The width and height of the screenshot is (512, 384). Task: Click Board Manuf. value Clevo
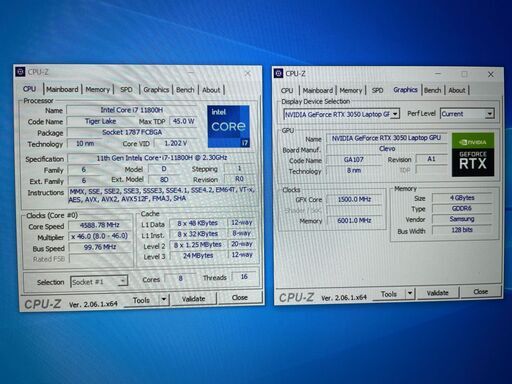click(x=387, y=149)
